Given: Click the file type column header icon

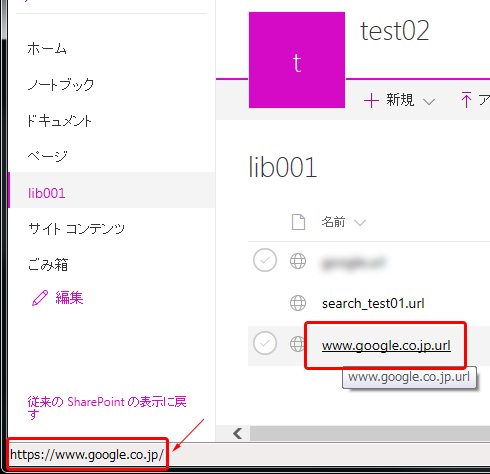Looking at the screenshot, I should click(298, 222).
